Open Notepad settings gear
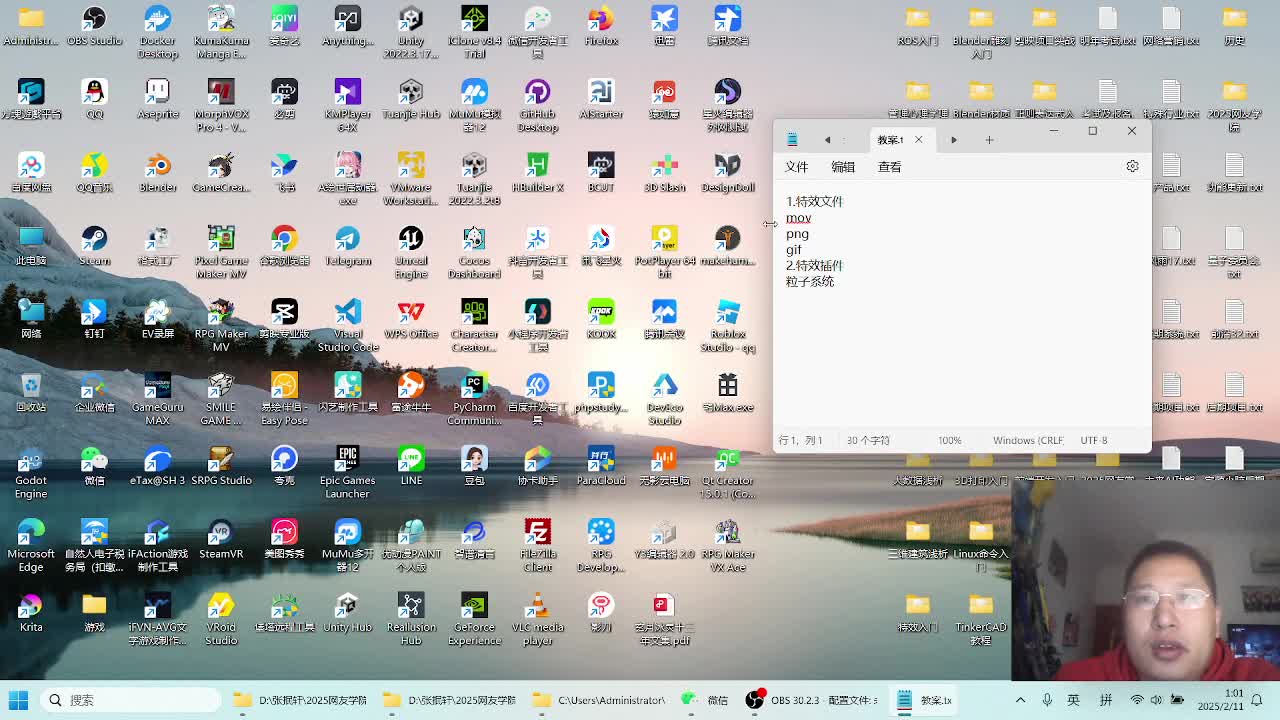Image resolution: width=1280 pixels, height=720 pixels. [x=1132, y=166]
